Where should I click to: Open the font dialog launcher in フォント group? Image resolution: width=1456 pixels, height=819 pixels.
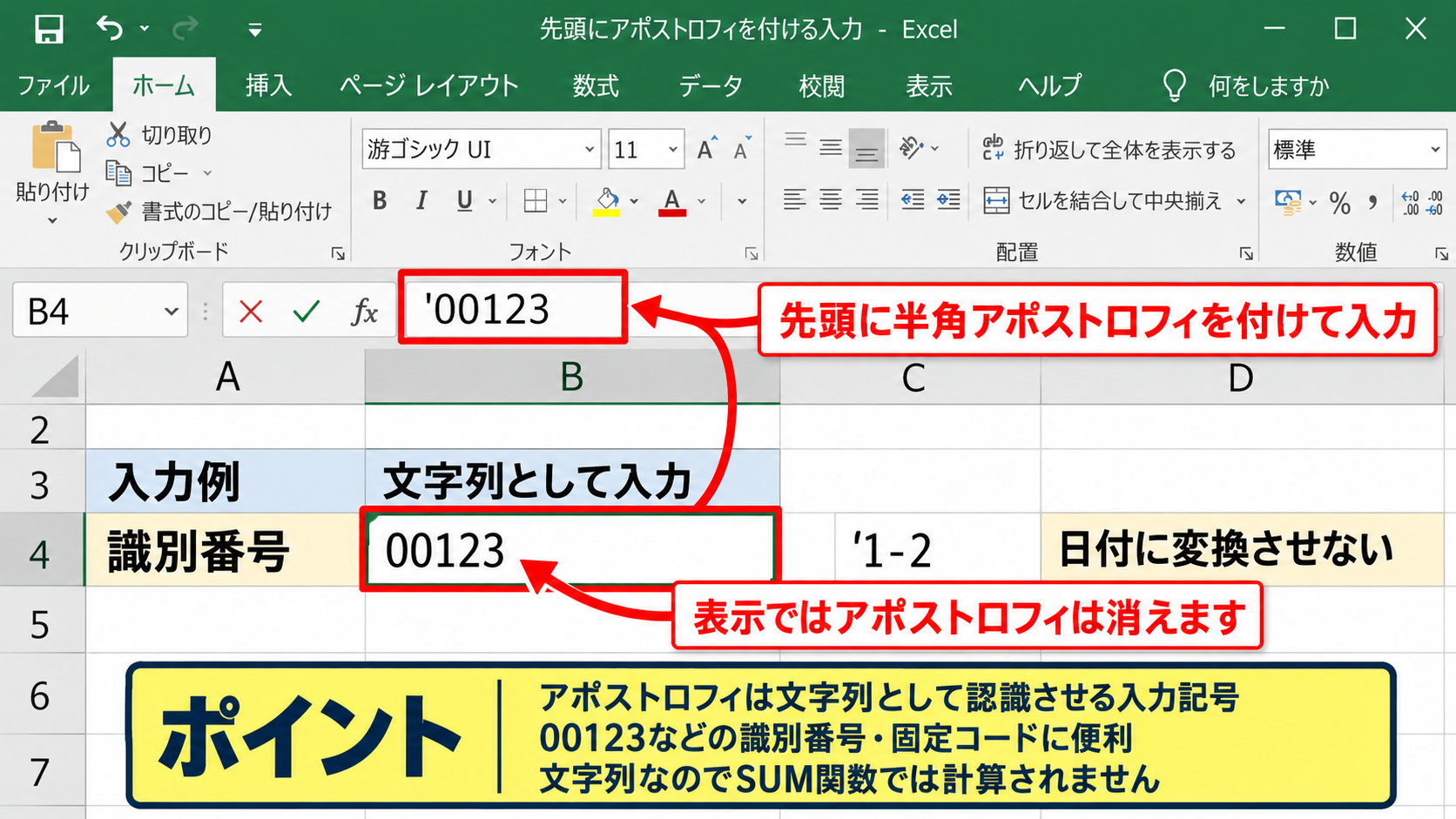click(x=751, y=253)
